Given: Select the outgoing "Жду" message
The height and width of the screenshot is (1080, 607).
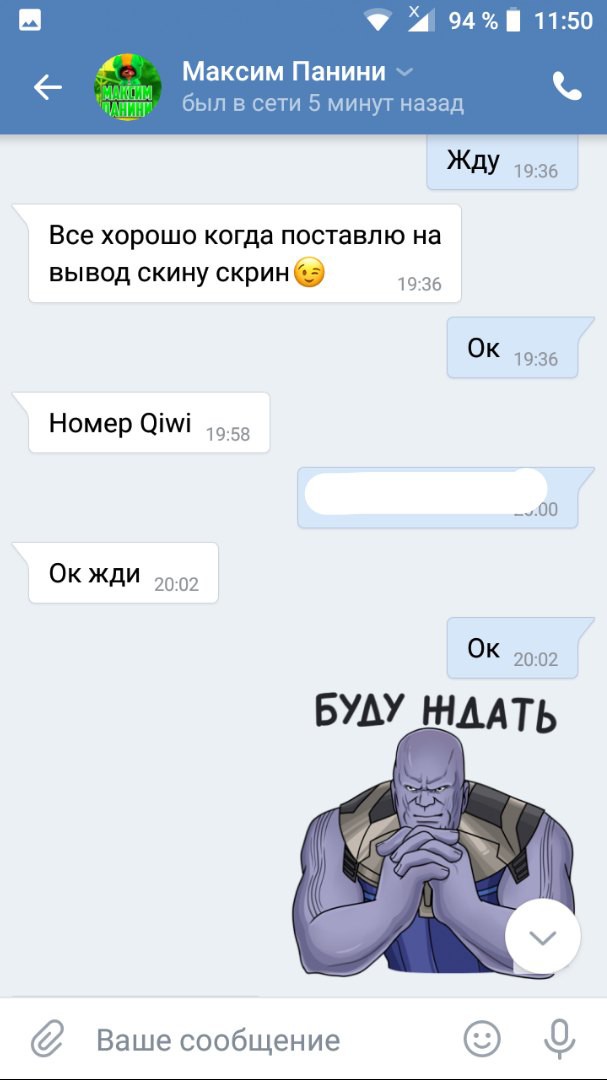Looking at the screenshot, I should coord(502,163).
